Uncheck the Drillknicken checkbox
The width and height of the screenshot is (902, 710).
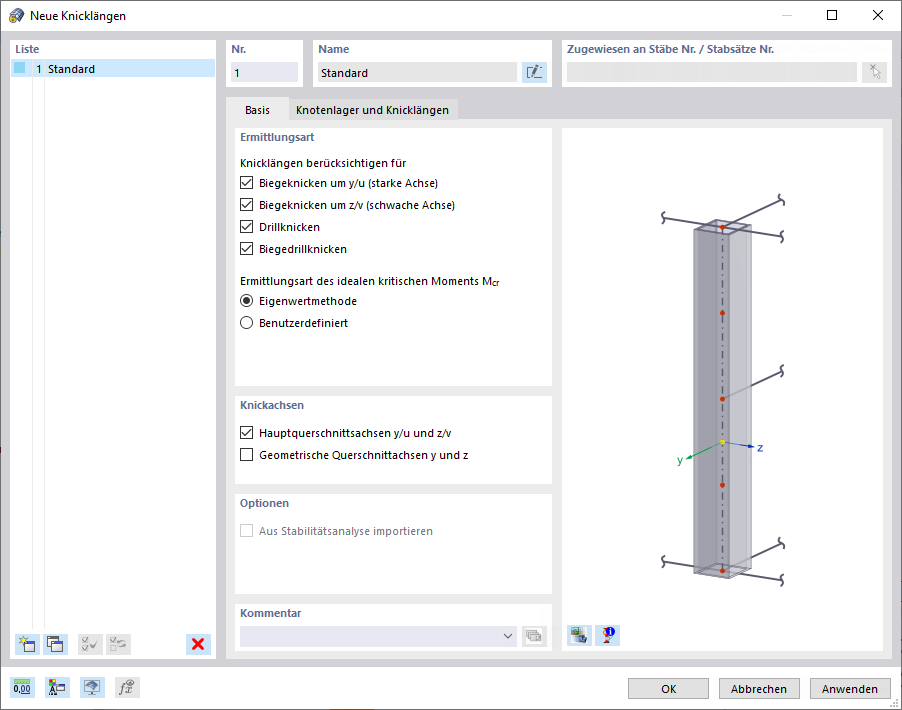[x=246, y=227]
